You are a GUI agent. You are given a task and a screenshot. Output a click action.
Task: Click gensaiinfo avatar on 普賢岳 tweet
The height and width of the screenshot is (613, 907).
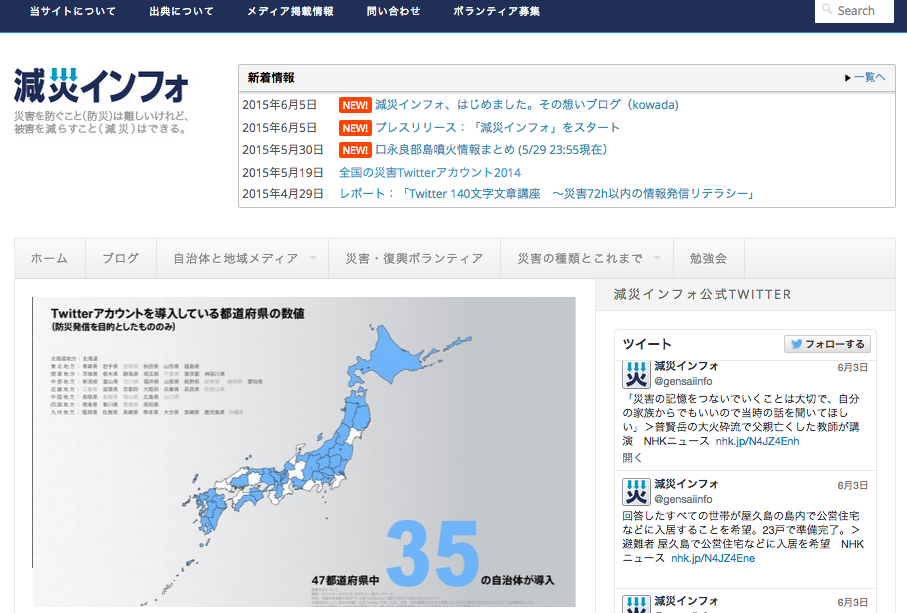(636, 374)
